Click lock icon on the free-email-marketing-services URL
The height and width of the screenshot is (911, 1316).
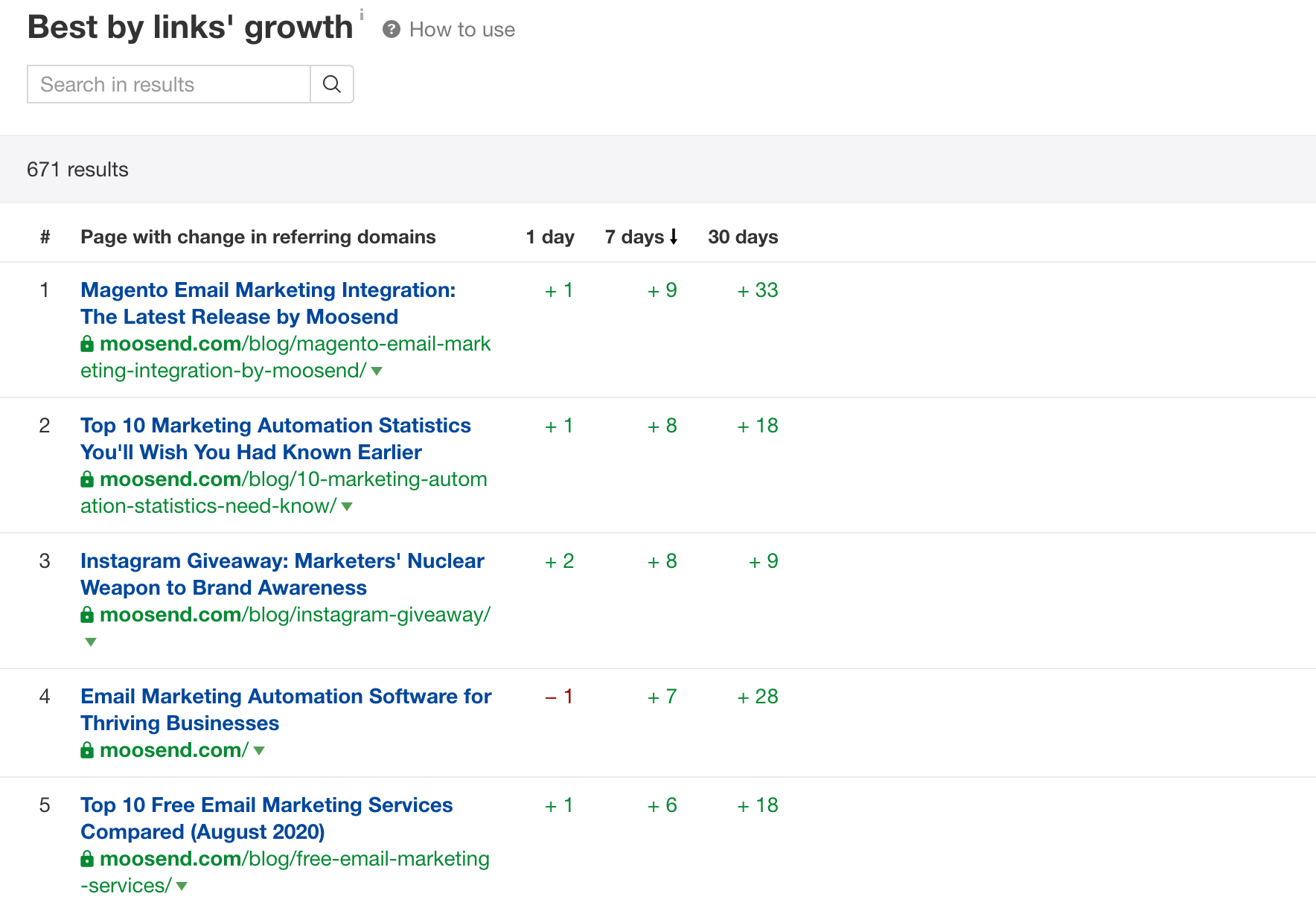tap(87, 858)
